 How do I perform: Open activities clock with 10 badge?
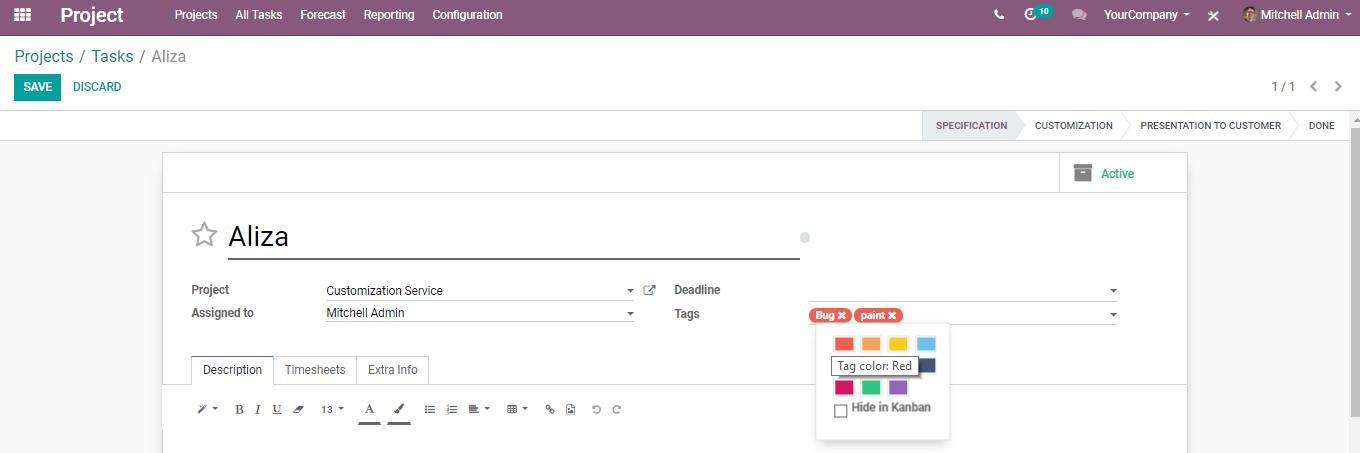1038,14
